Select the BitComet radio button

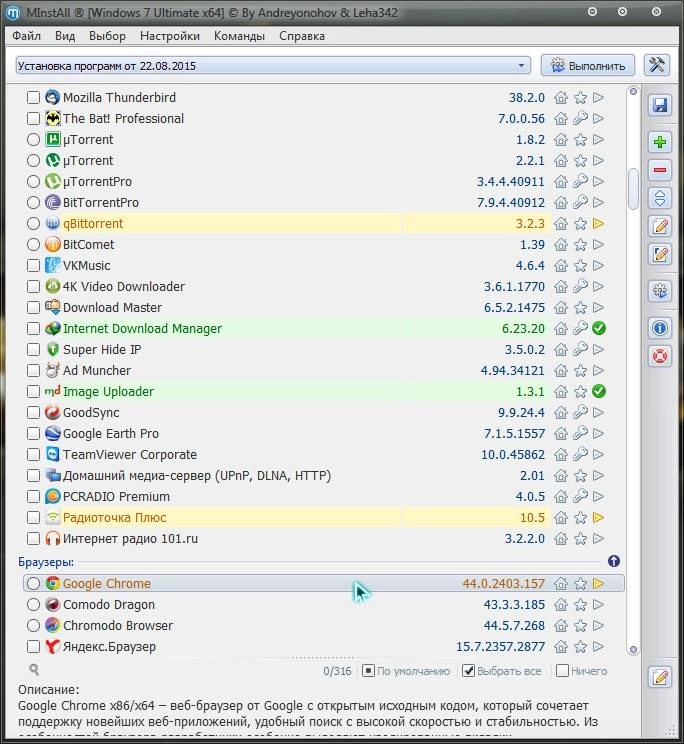point(33,244)
